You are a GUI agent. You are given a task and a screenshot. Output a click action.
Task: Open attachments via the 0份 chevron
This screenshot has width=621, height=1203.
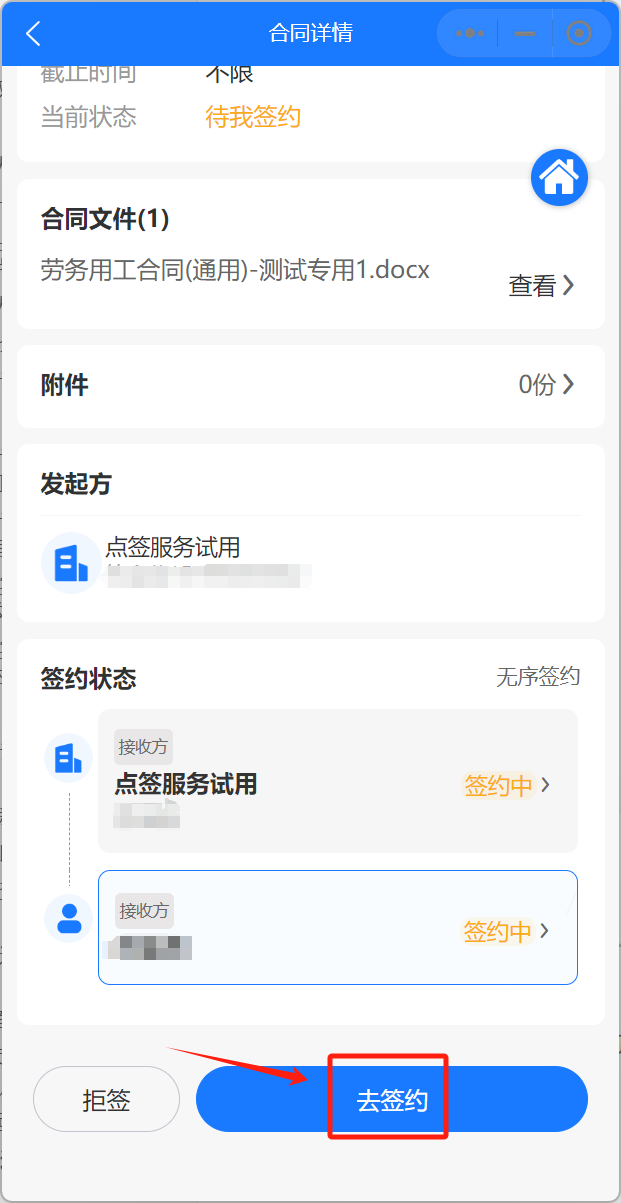(x=568, y=384)
